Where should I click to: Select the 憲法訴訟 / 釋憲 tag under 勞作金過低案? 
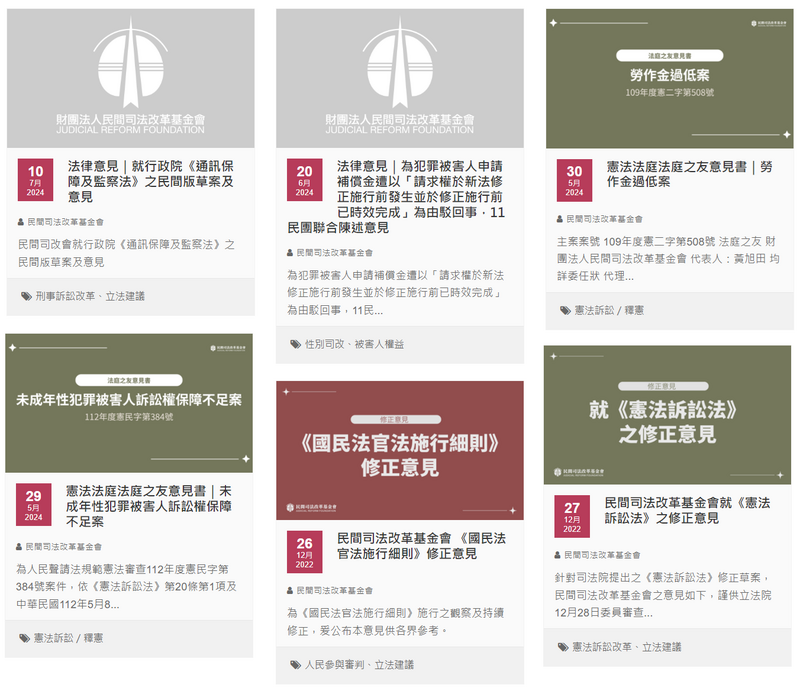[609, 310]
